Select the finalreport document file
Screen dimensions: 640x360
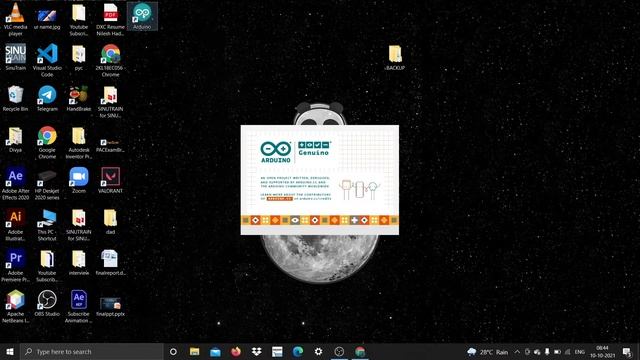[110, 262]
